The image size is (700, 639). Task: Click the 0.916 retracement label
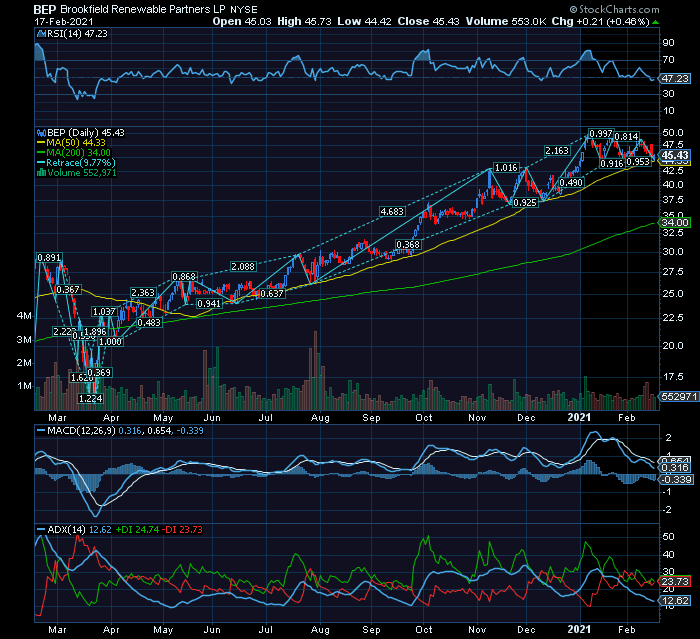[x=612, y=164]
